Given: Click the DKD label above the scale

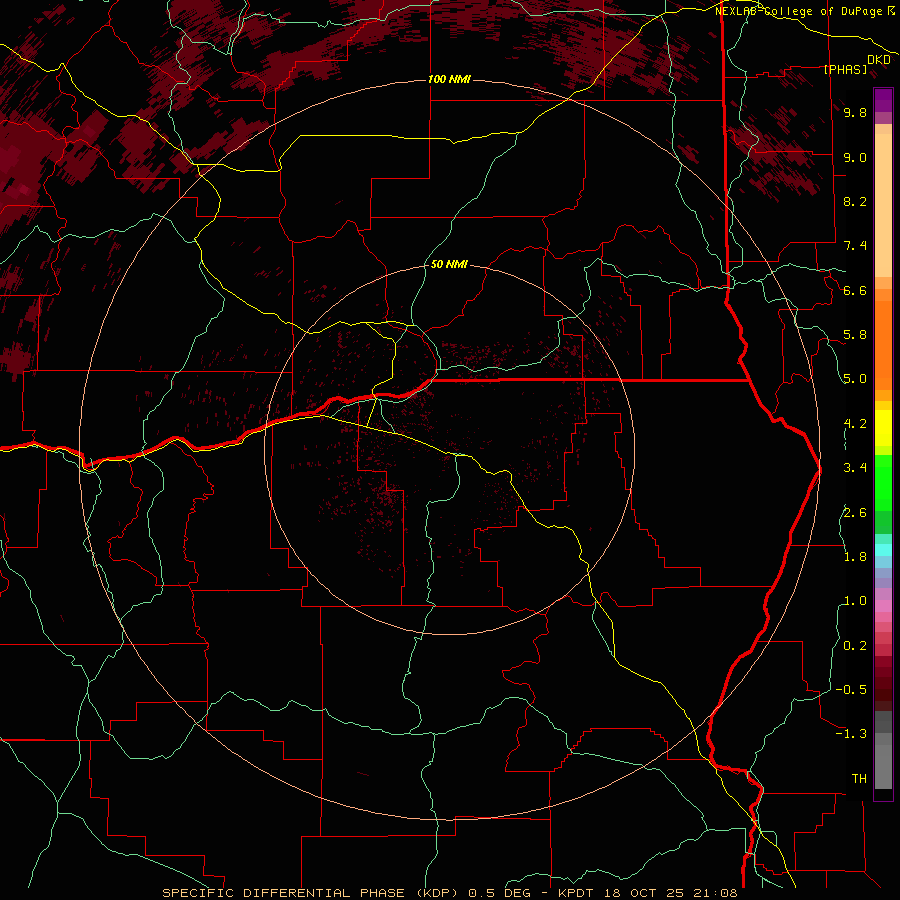Looking at the screenshot, I should coord(879,60).
